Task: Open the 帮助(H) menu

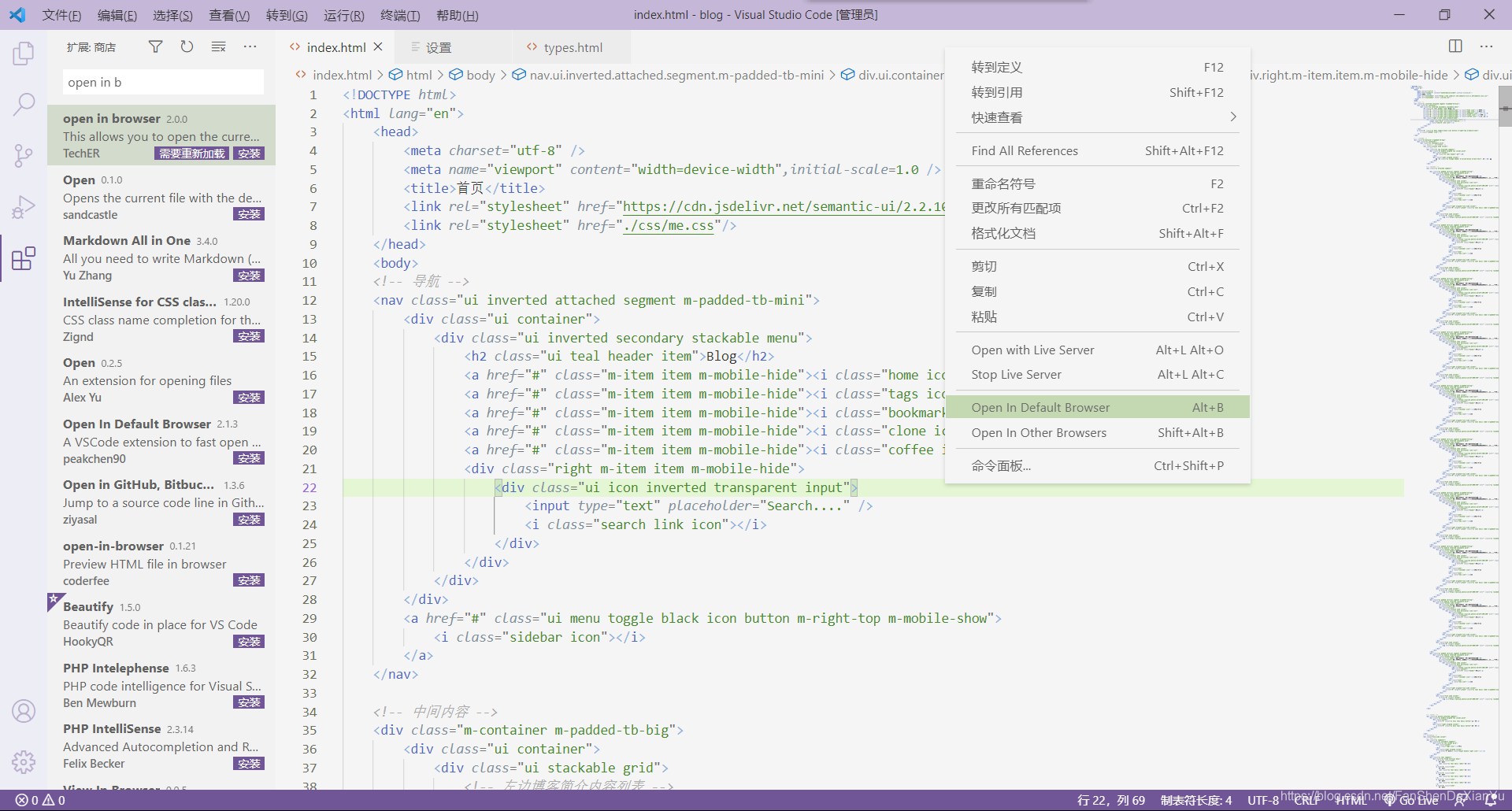Action: coord(457,15)
